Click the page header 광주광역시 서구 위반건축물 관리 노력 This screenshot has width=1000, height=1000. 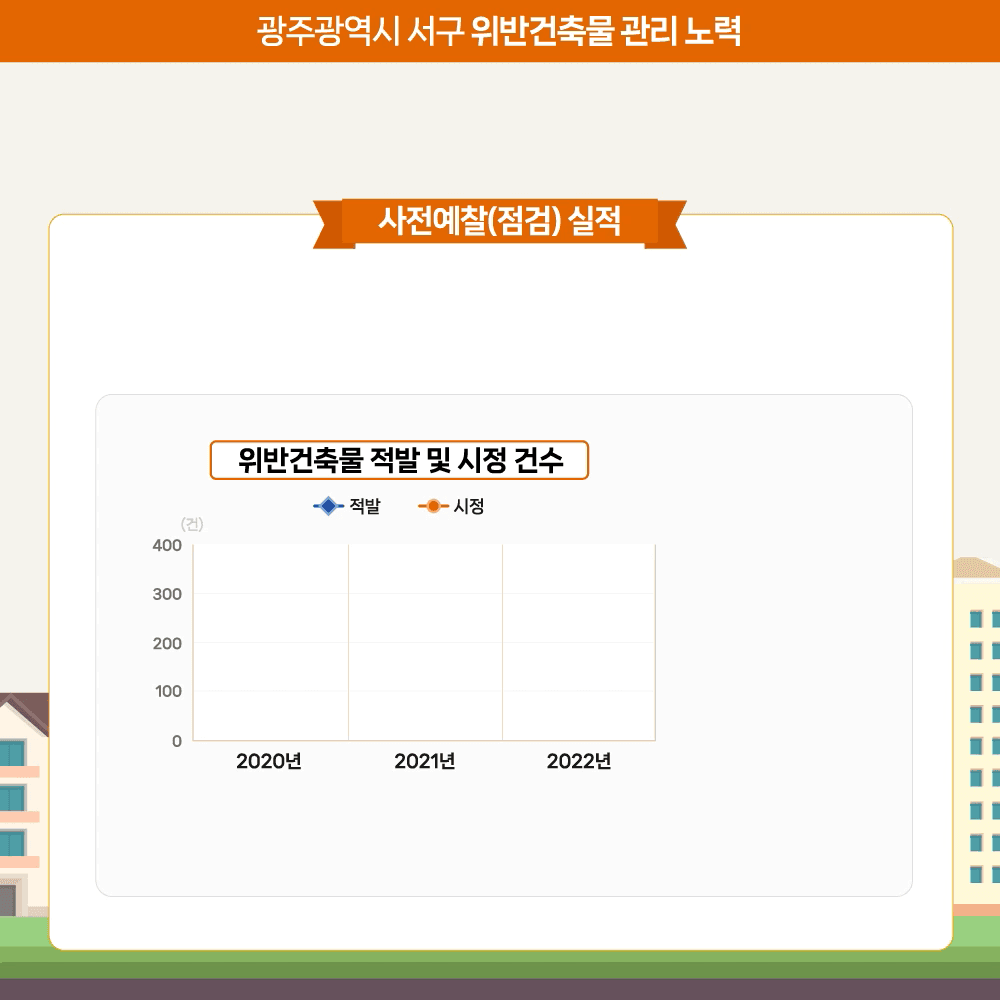[499, 31]
